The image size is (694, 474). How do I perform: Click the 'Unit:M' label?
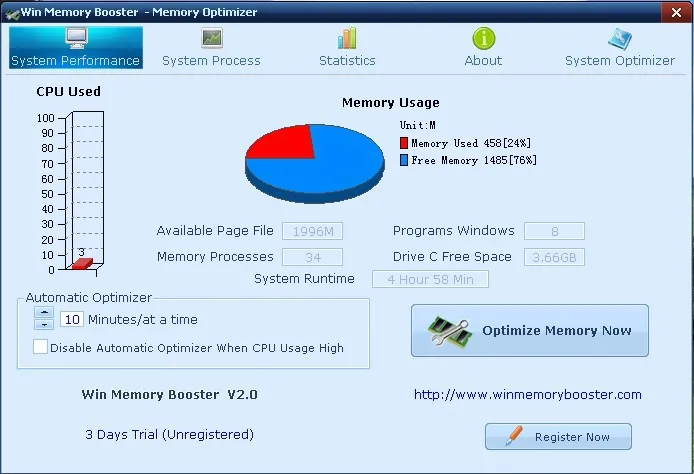coord(417,125)
